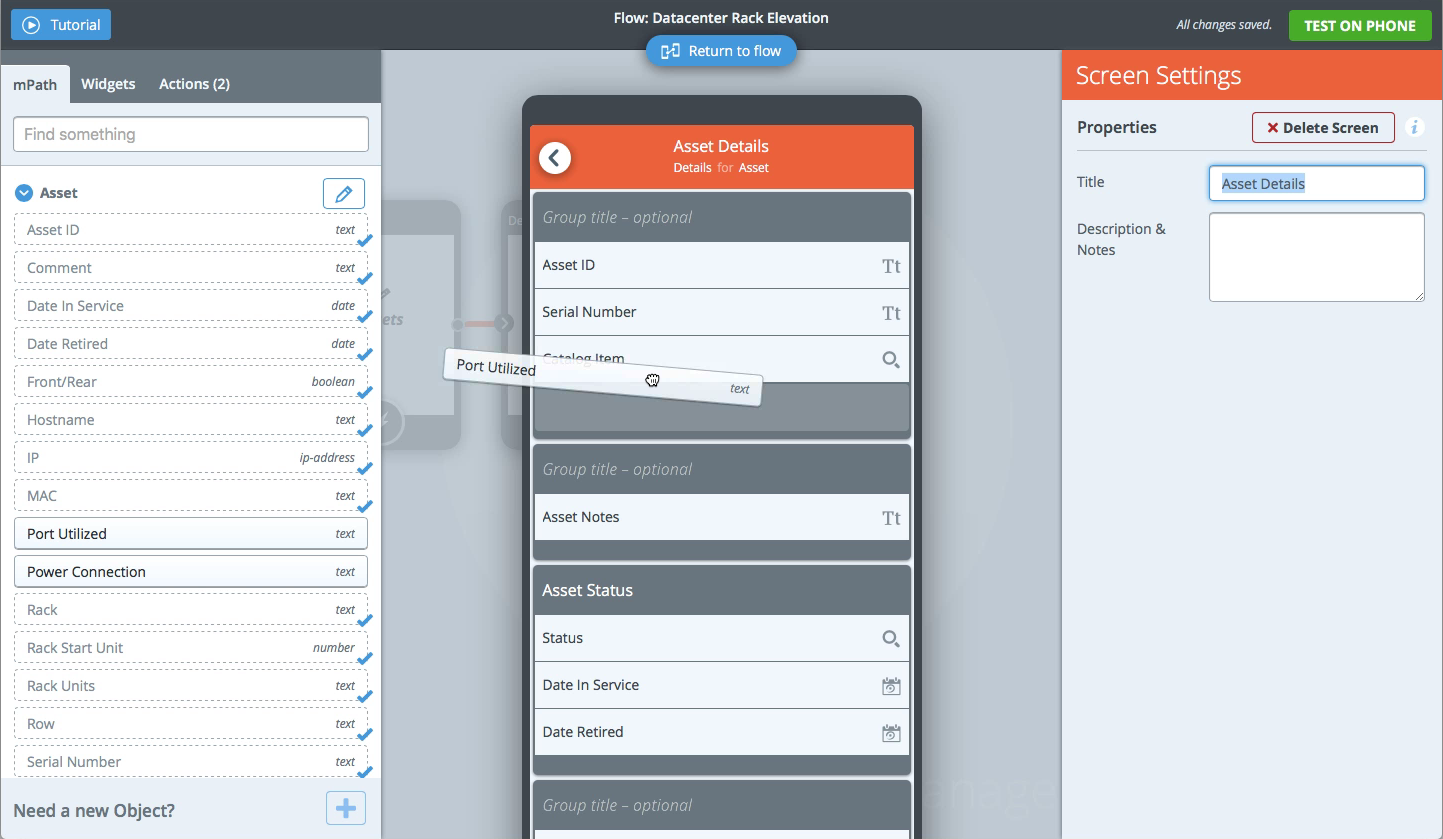Click the Screen Settings panel heading
The image size is (1443, 839).
[1158, 76]
